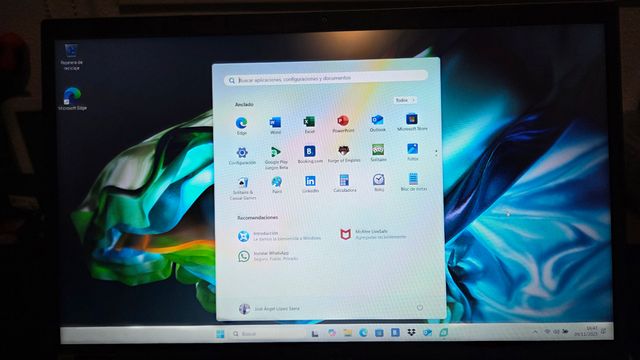The width and height of the screenshot is (640, 360).
Task: Open Microsoft Edge desktop shortcut
Action: point(72,98)
